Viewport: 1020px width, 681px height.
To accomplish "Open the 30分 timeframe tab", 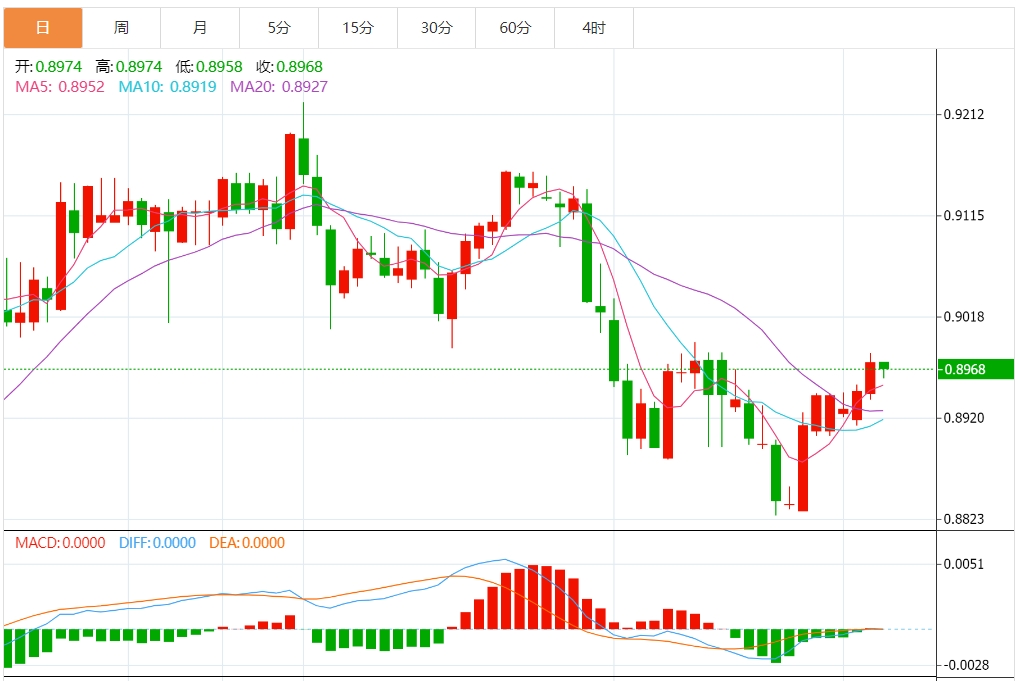I will (436, 28).
